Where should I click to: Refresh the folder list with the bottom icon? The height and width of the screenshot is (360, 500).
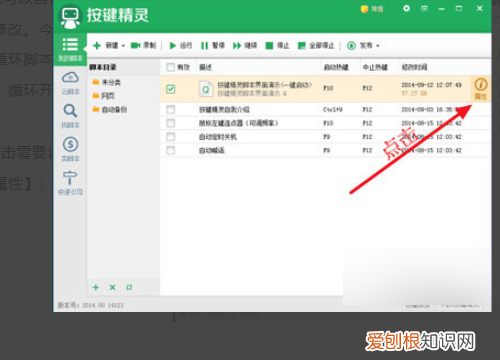tap(129, 287)
